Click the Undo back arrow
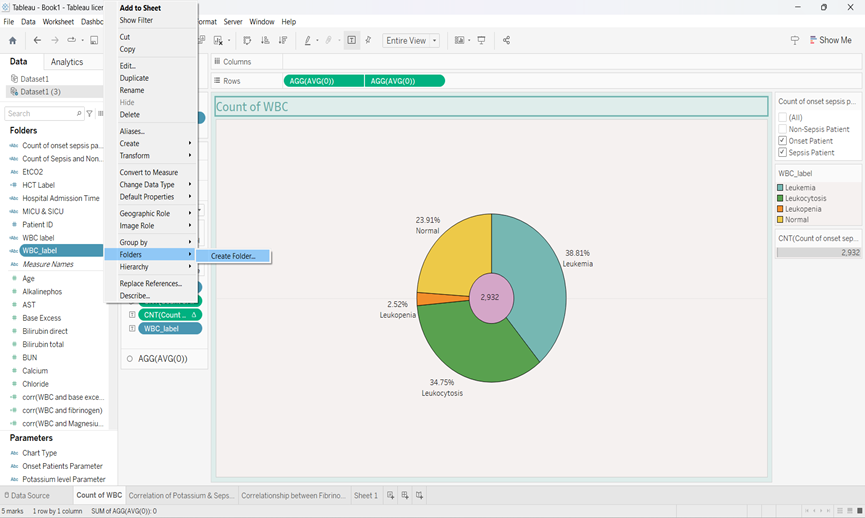Image resolution: width=865 pixels, height=518 pixels. point(38,40)
